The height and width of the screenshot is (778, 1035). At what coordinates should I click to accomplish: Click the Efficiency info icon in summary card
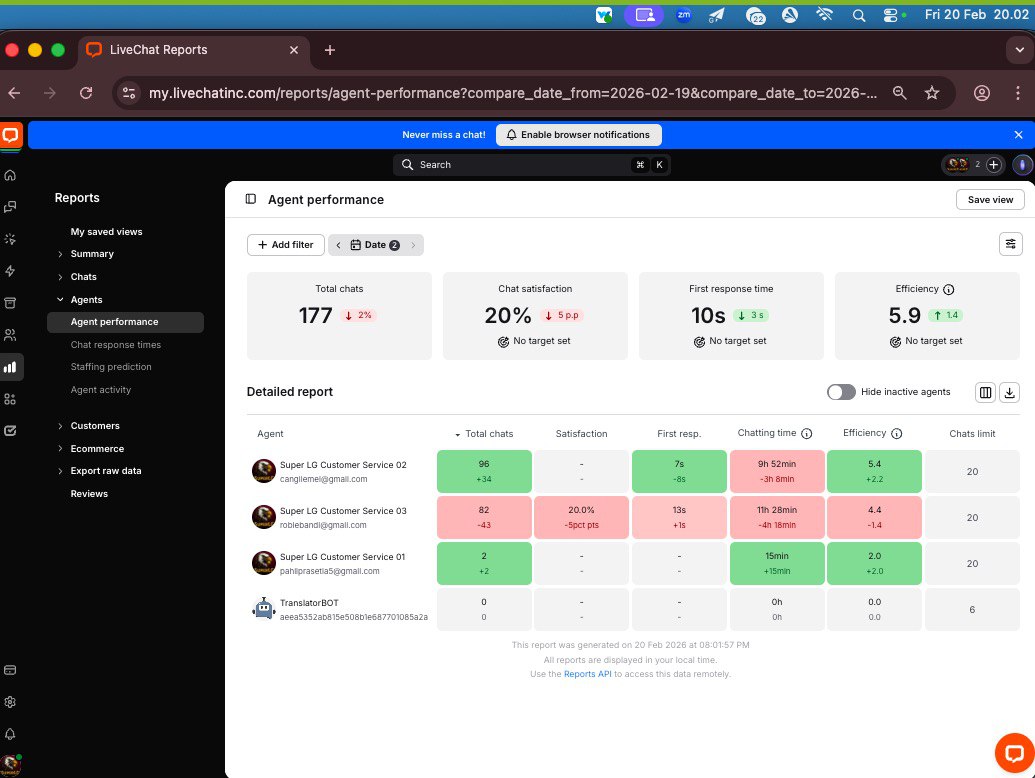(x=949, y=290)
